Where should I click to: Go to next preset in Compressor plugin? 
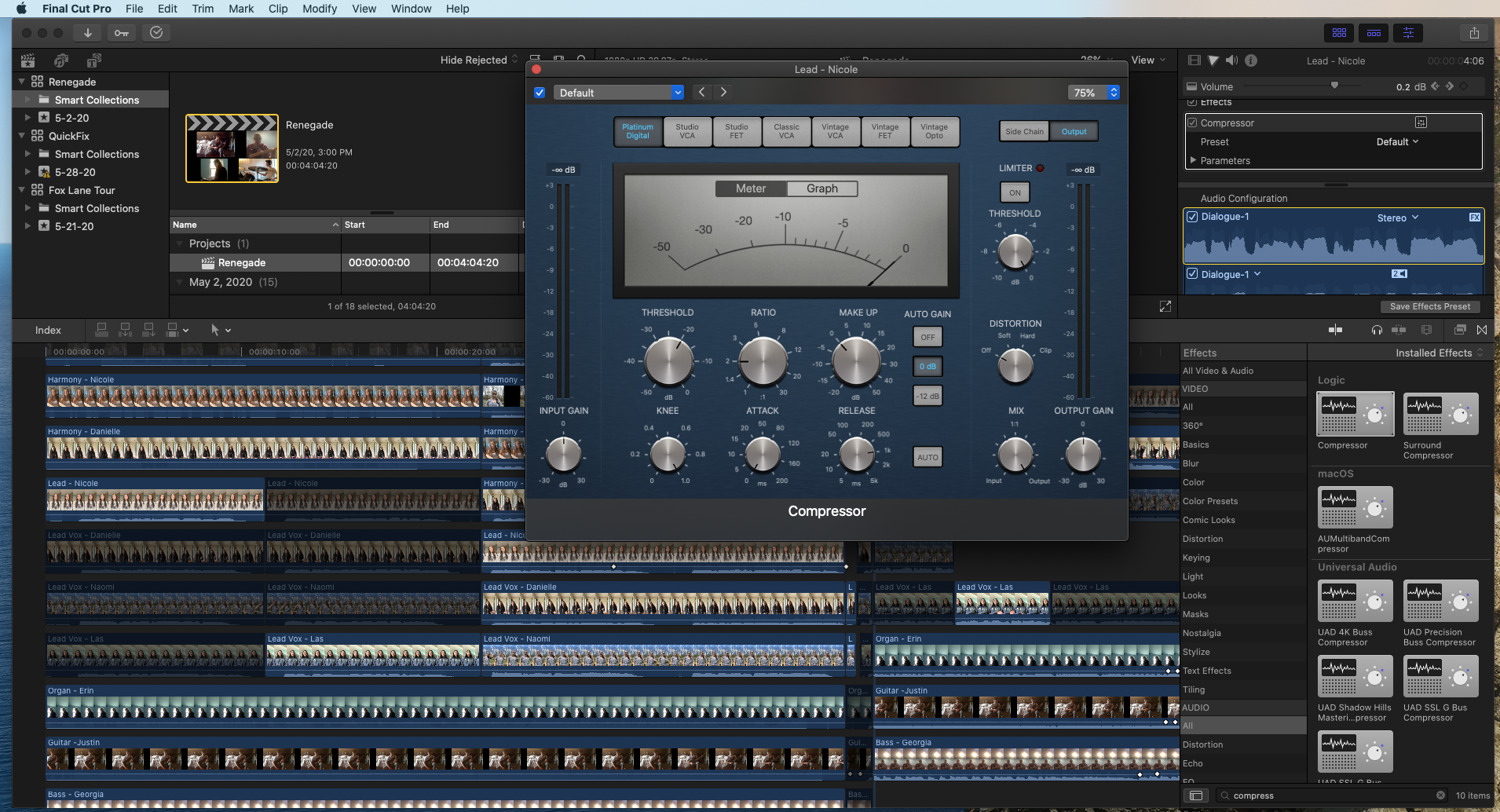tap(723, 92)
